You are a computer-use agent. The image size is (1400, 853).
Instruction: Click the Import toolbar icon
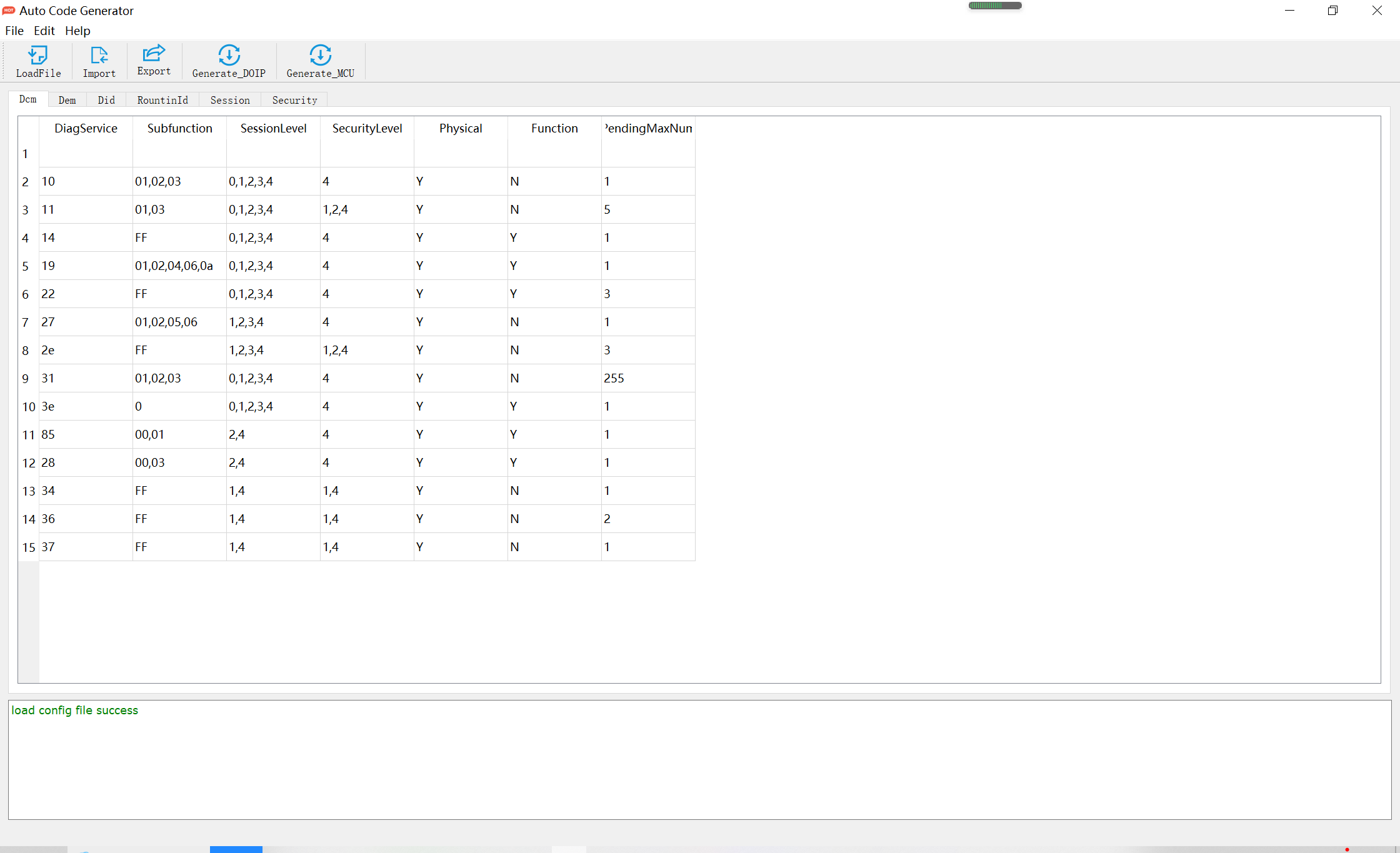[99, 61]
